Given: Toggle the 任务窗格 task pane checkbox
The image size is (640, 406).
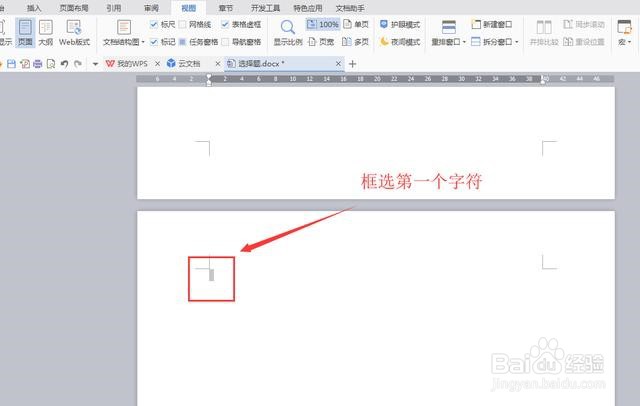Looking at the screenshot, I should [182, 42].
